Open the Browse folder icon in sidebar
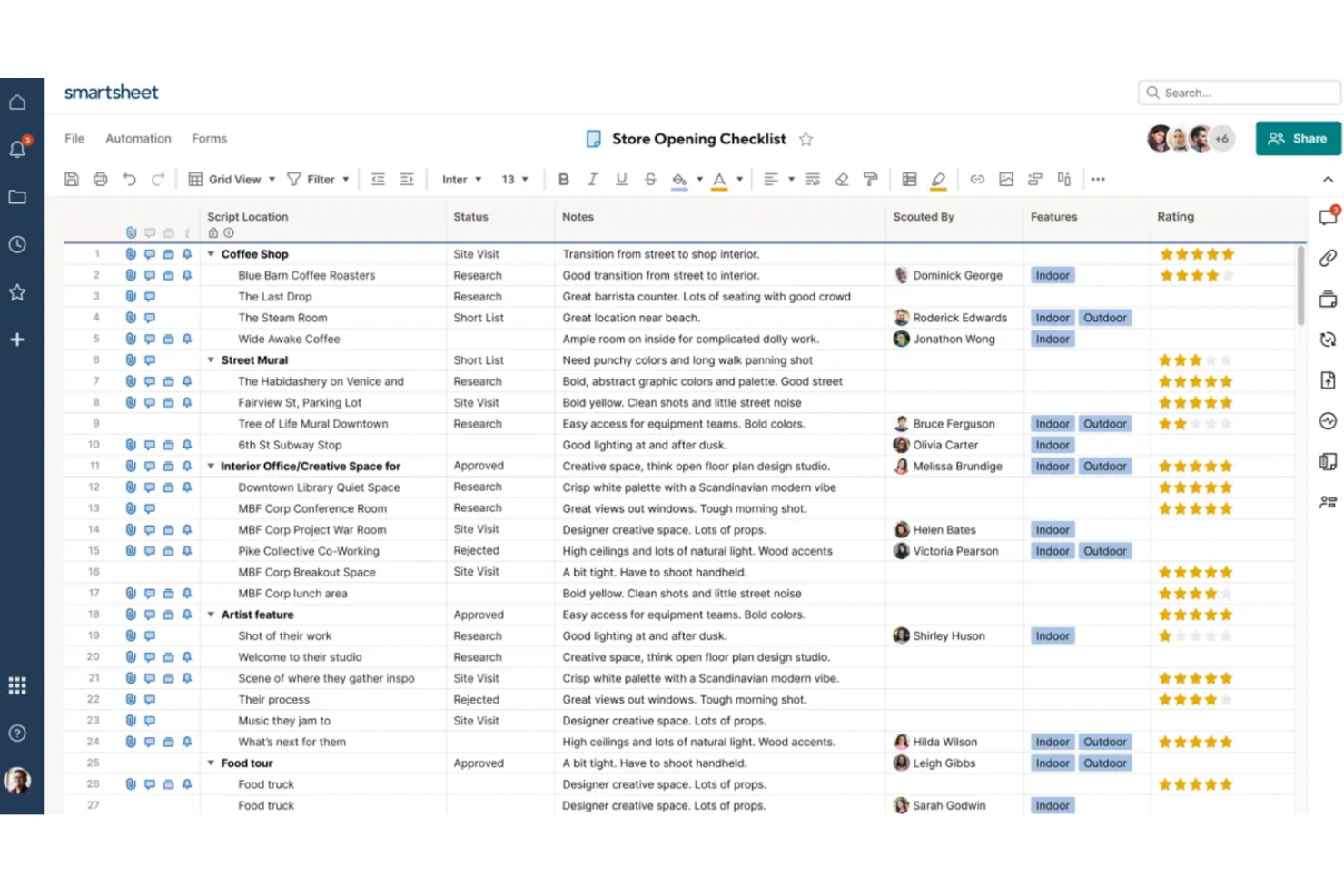Image resolution: width=1344 pixels, height=896 pixels. point(17,197)
